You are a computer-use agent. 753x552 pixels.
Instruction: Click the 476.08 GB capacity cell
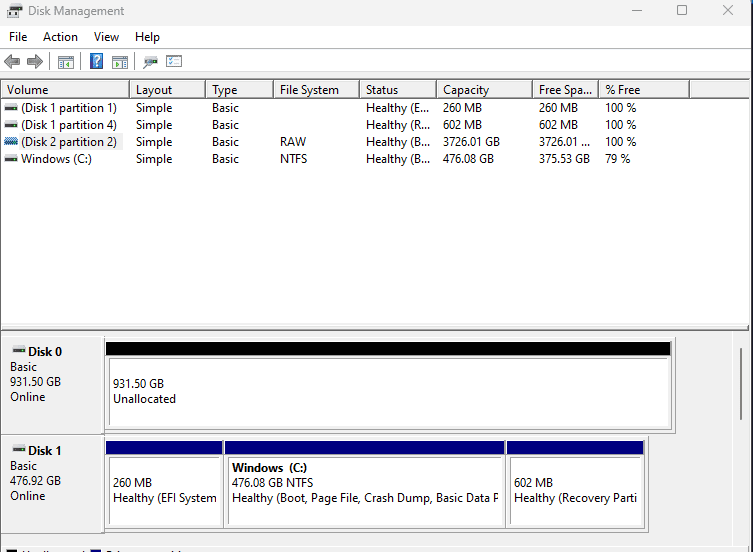click(468, 159)
